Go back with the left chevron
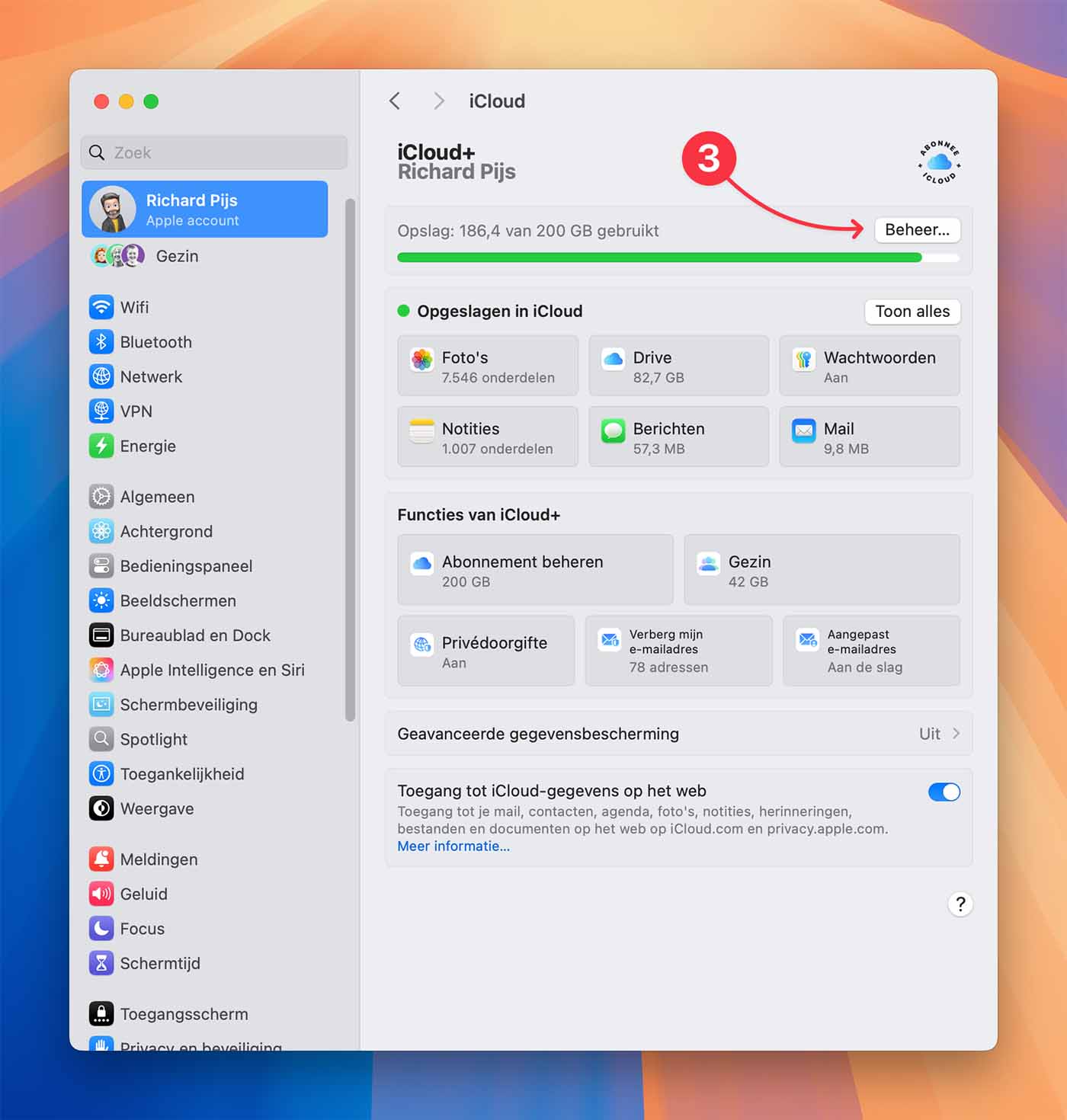 point(395,101)
